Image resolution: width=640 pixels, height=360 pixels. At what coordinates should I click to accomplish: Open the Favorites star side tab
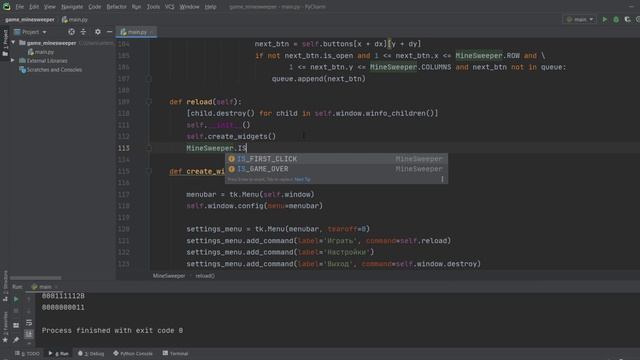click(x=5, y=327)
